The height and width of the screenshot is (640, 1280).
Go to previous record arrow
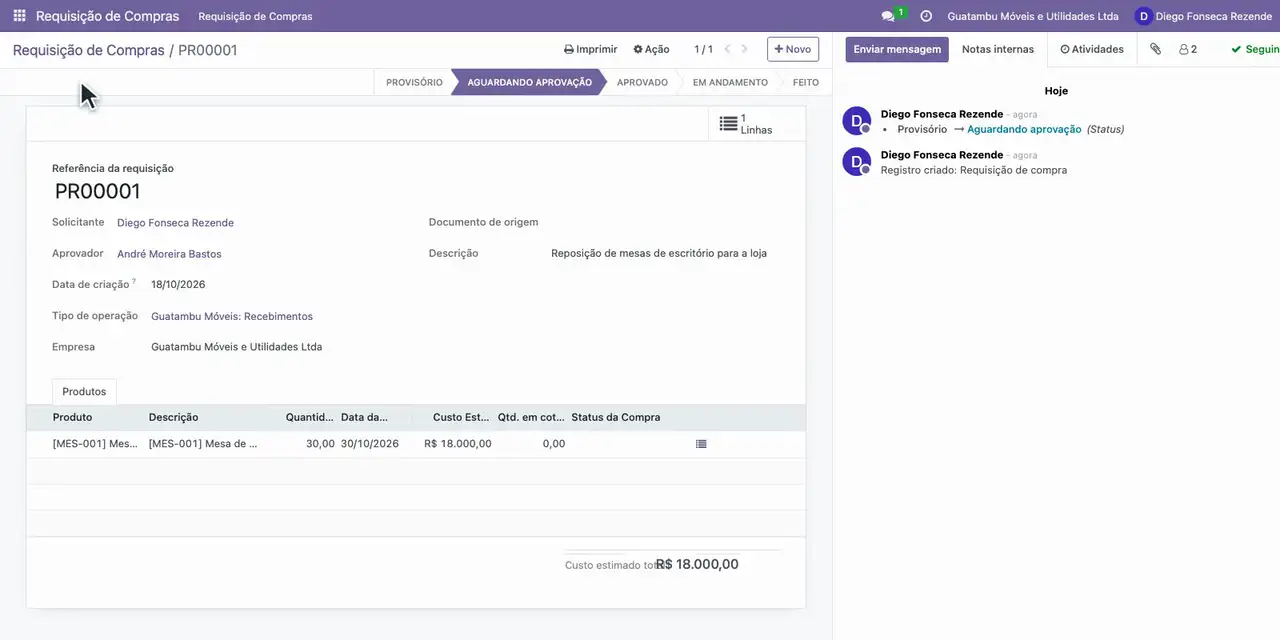[x=728, y=49]
